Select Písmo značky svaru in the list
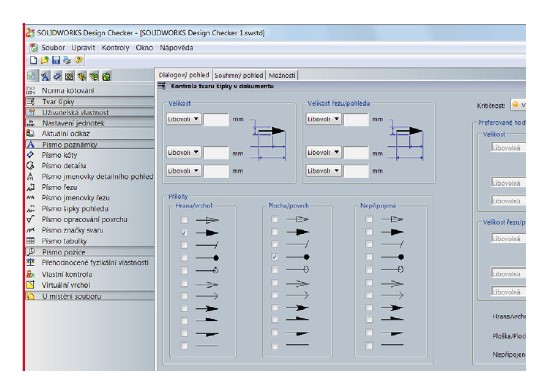 click(72, 230)
